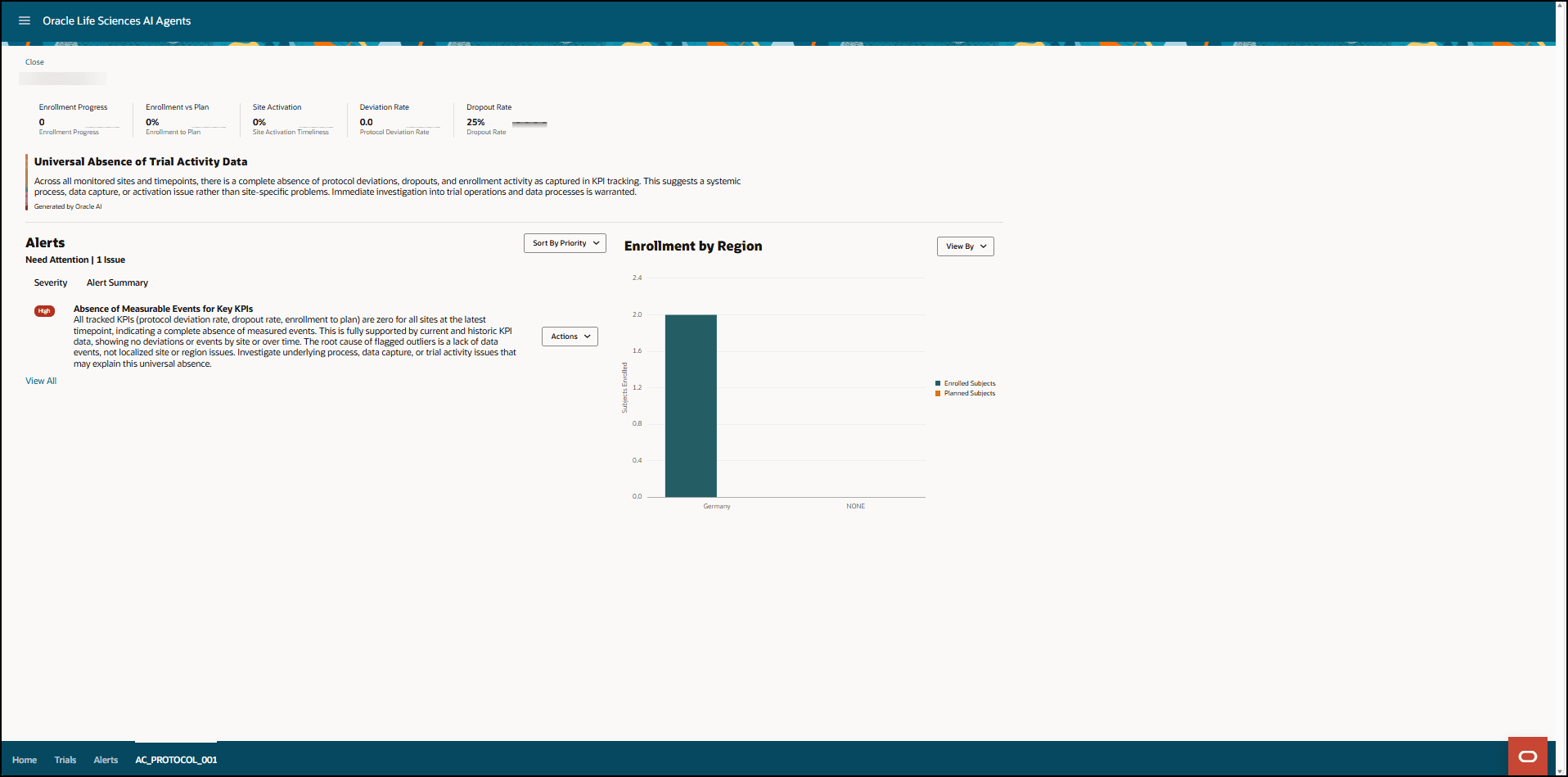Screen dimensions: 1568x777
Task: Click the High severity badge
Action: click(44, 311)
